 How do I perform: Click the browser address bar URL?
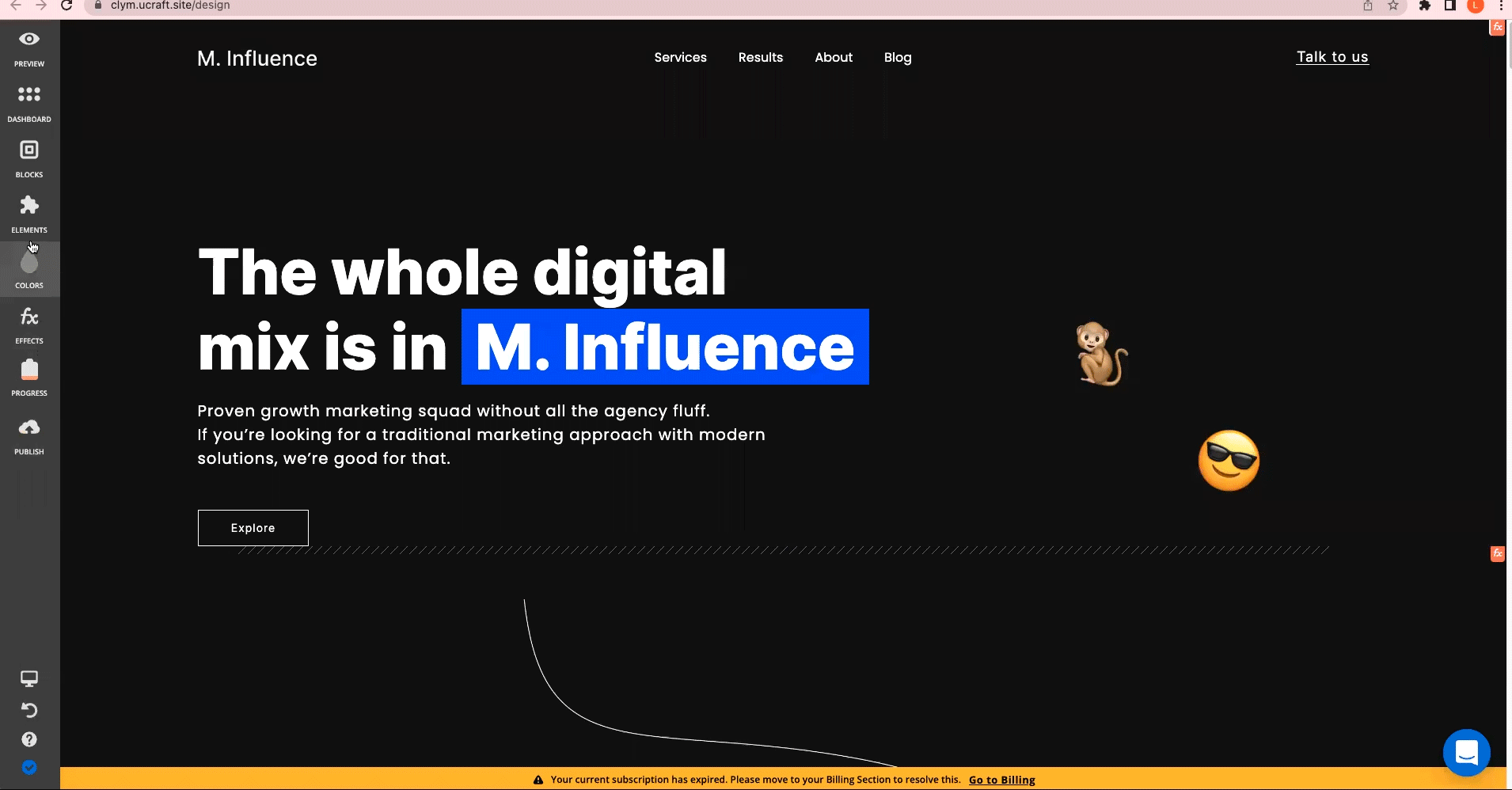click(170, 6)
